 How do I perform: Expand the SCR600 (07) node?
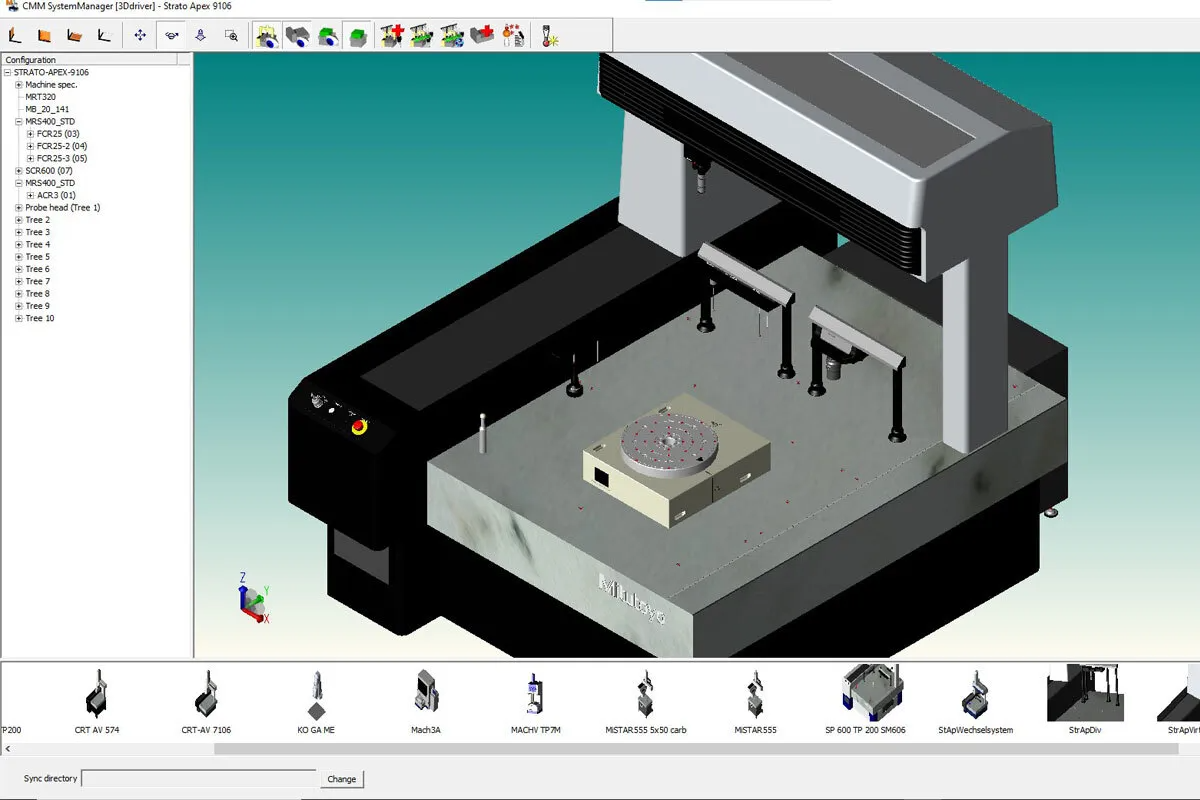[x=19, y=171]
